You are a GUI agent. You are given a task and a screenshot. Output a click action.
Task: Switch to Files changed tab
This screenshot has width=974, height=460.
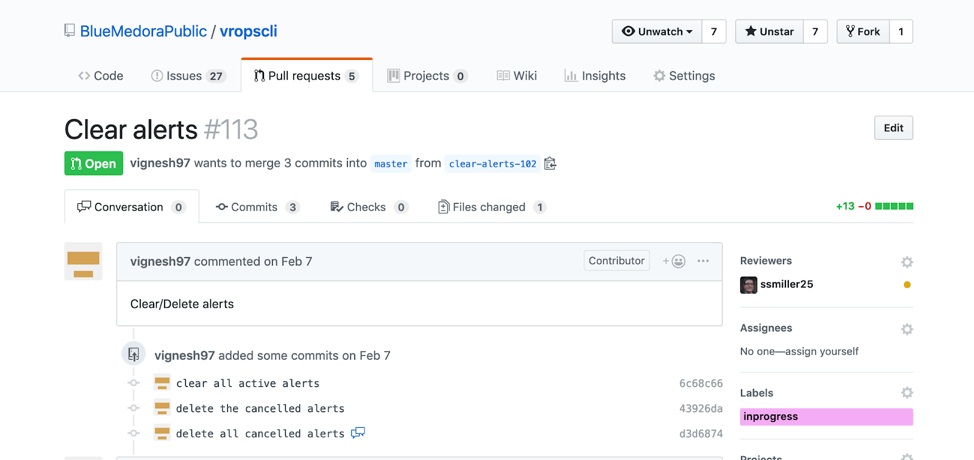click(493, 207)
